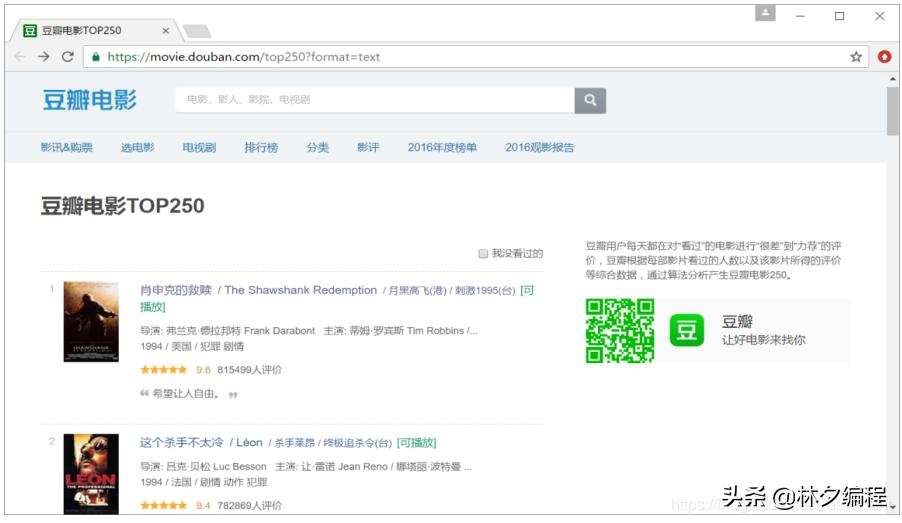Click the quote 希望让人自由。

click(185, 394)
